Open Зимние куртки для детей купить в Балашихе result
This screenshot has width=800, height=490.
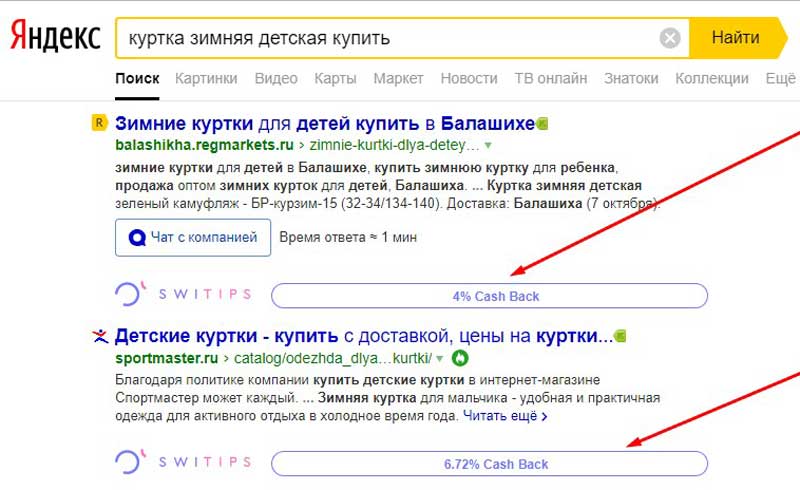324,123
